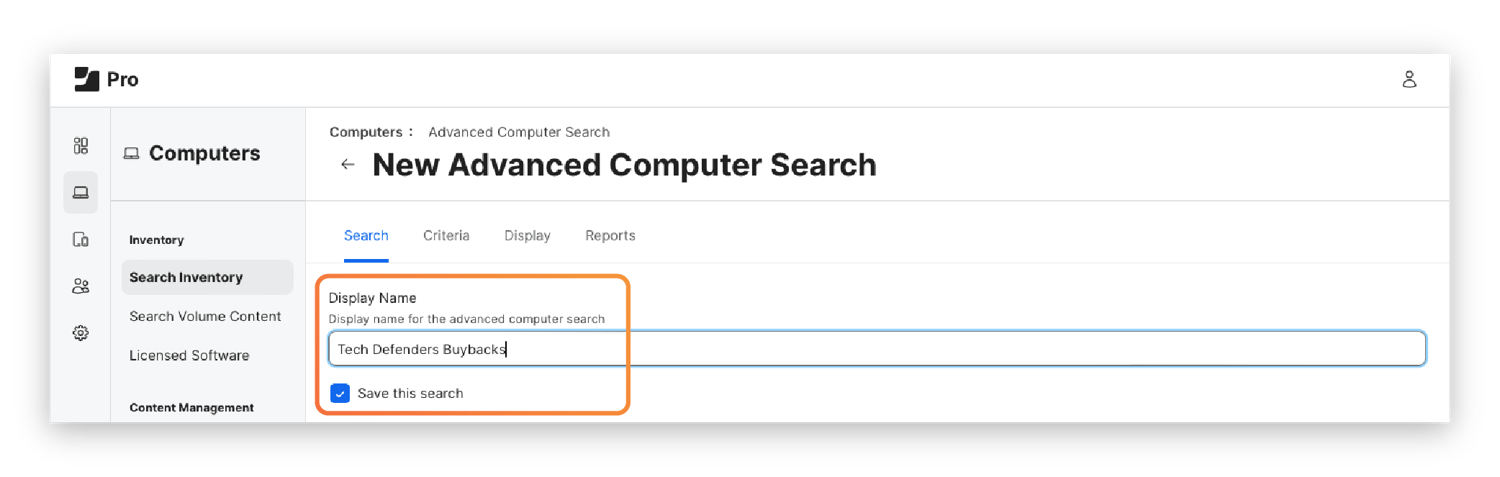The image size is (1500, 477).
Task: Select the laptop Computers icon in the left rail
Action: (81, 192)
